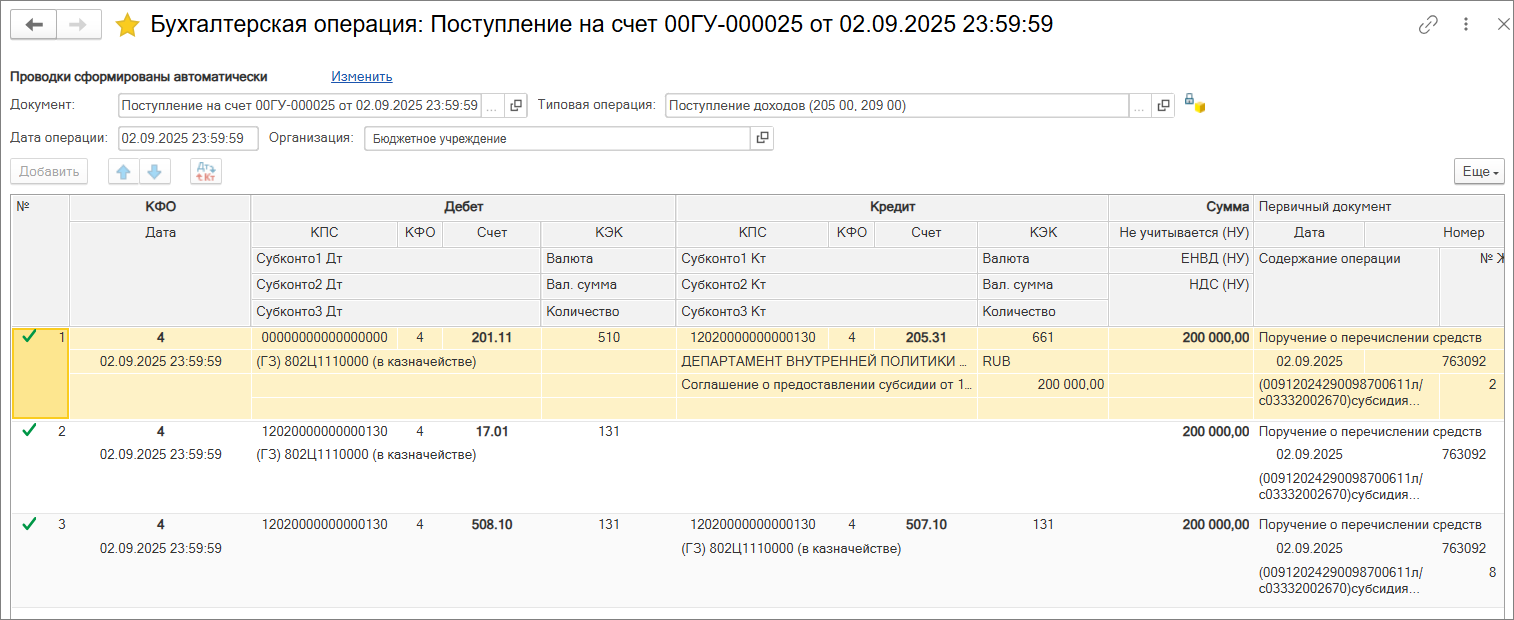Image resolution: width=1514 pixels, height=620 pixels.
Task: Toggle the green checkmark of row 2
Action: tap(29, 430)
